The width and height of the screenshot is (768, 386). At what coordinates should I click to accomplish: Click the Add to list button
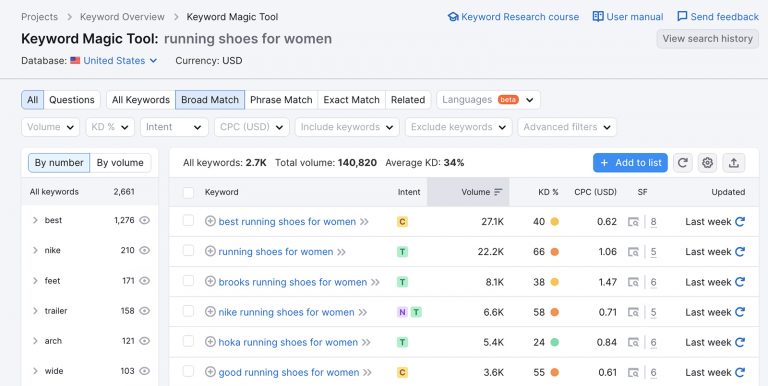click(x=630, y=163)
